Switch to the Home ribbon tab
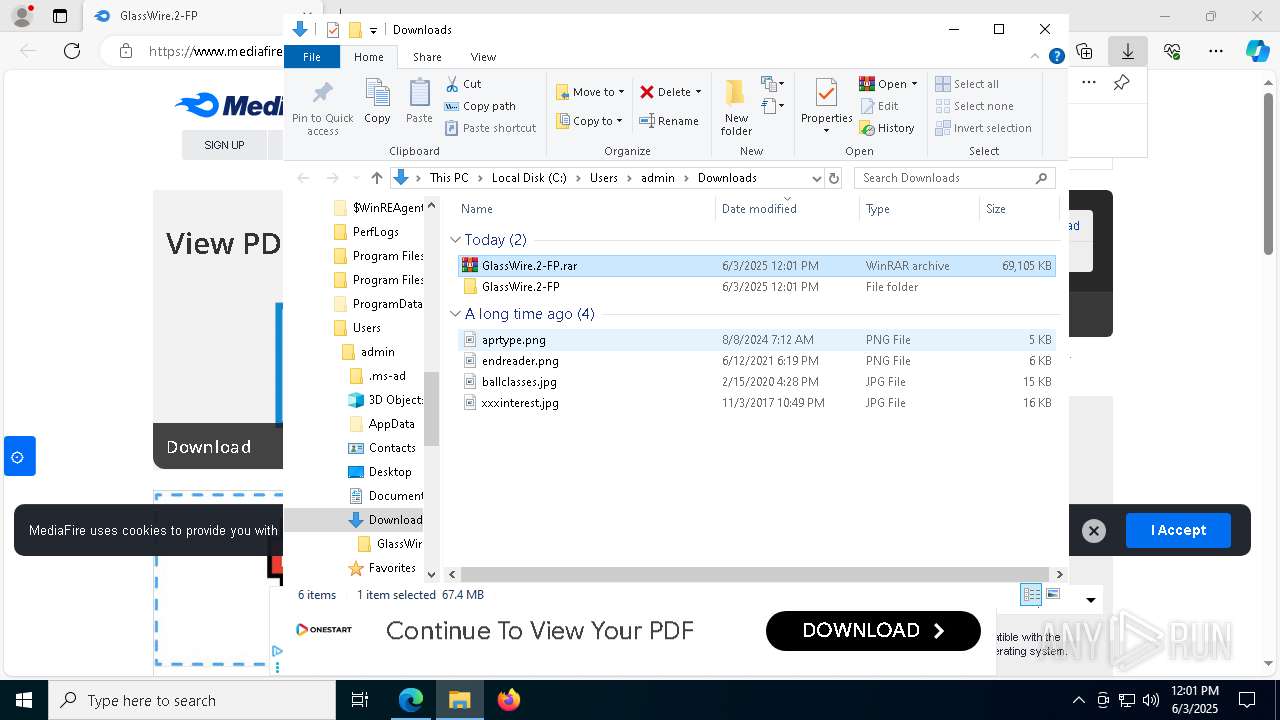The image size is (1280, 720). (x=368, y=57)
